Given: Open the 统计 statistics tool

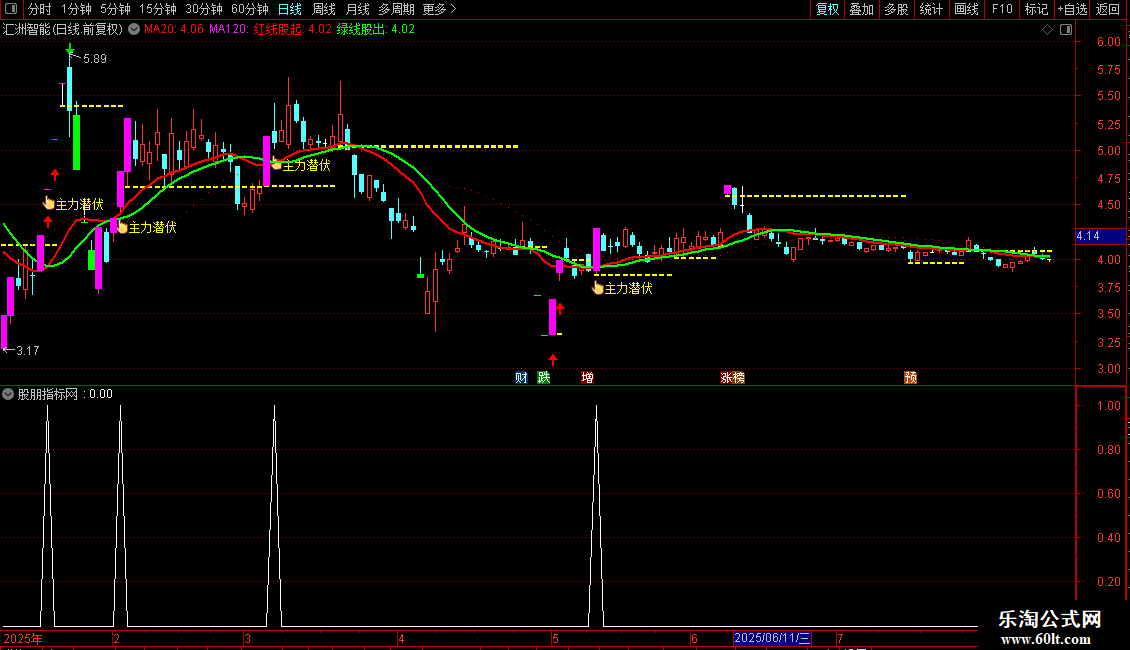Looking at the screenshot, I should pyautogui.click(x=931, y=9).
